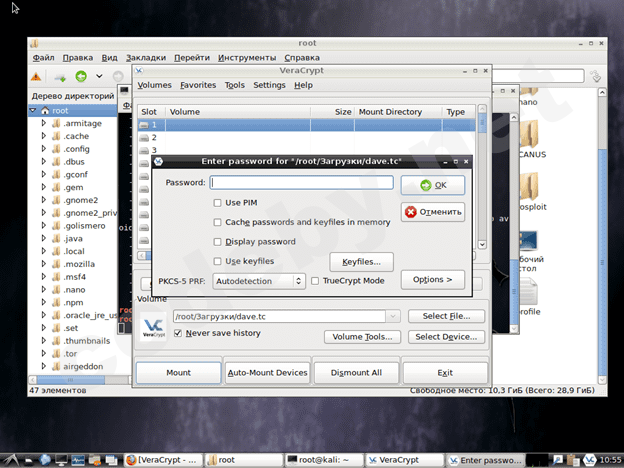The width and height of the screenshot is (624, 468).
Task: Open Volume Tools... in VeraCrypt window
Action: (362, 337)
